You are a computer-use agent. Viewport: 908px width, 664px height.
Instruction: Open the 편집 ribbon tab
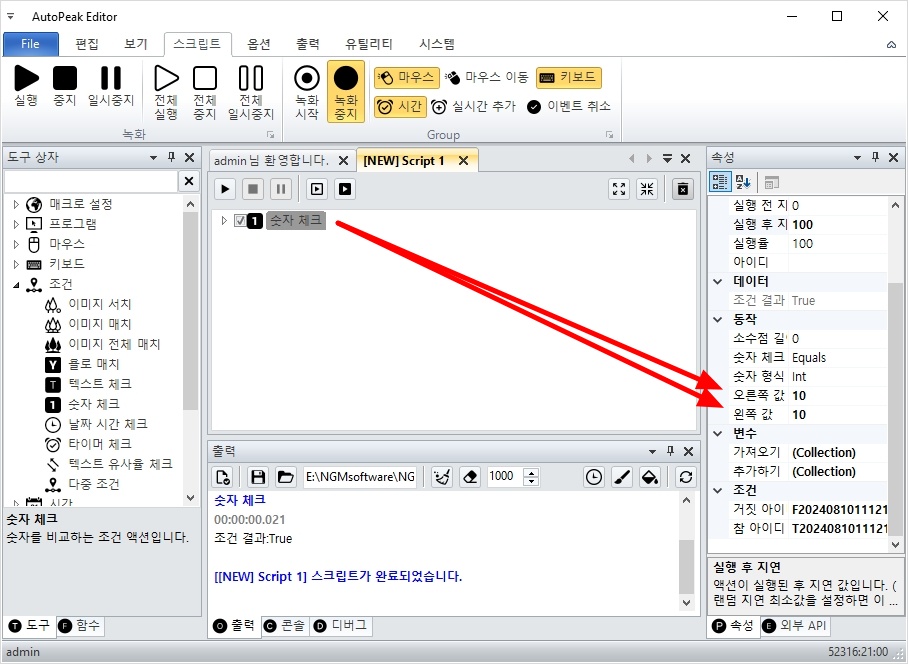[87, 44]
